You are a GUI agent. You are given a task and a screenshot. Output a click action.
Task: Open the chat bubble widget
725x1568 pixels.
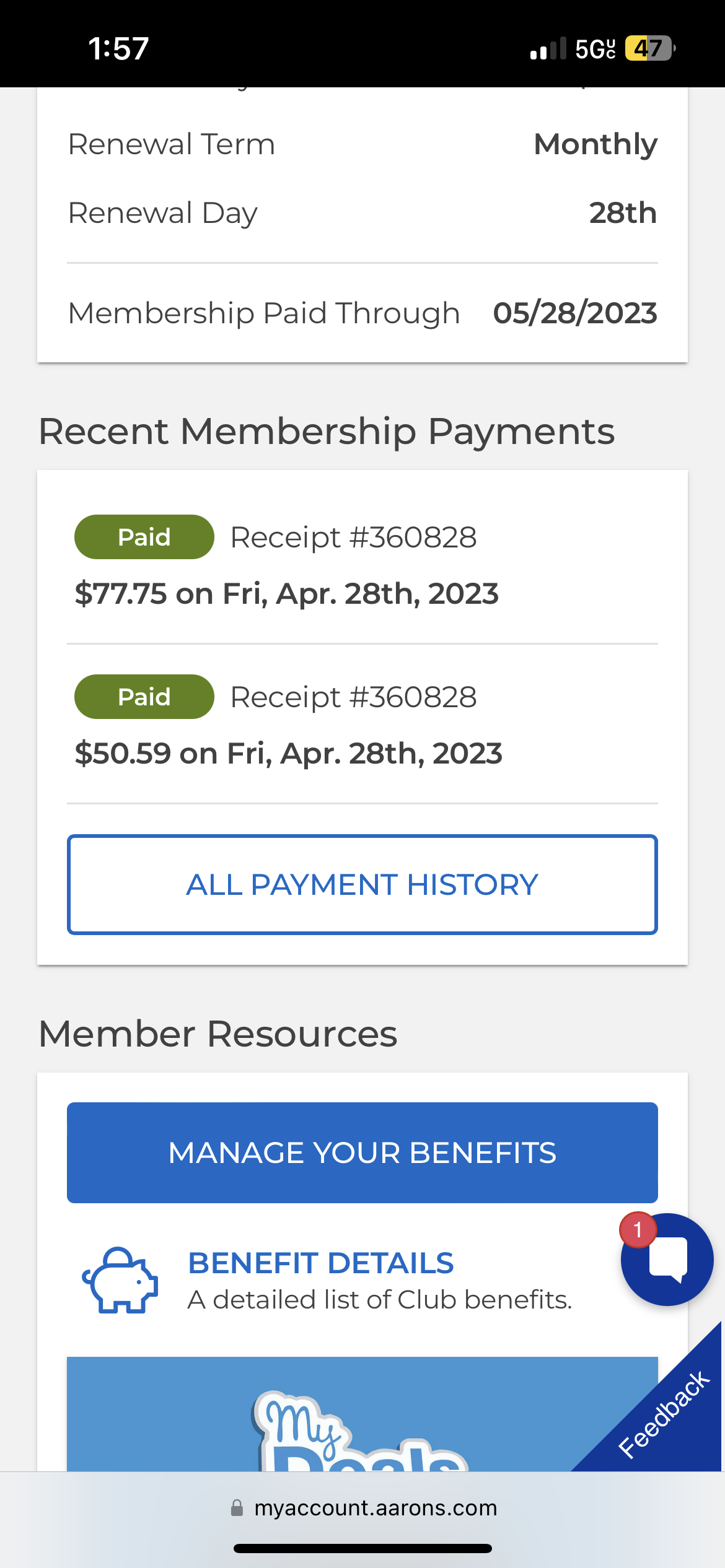click(x=668, y=1260)
